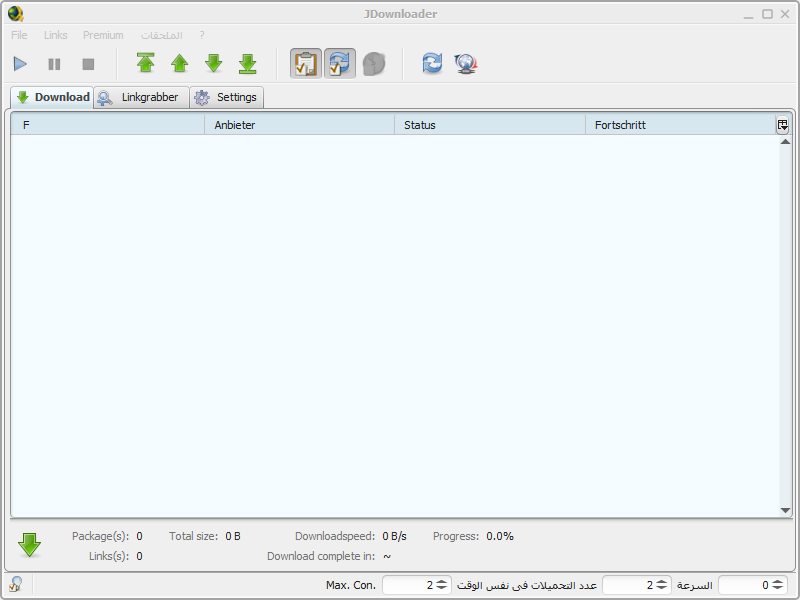
Task: Click the large green download arrow icon
Action: [x=30, y=545]
